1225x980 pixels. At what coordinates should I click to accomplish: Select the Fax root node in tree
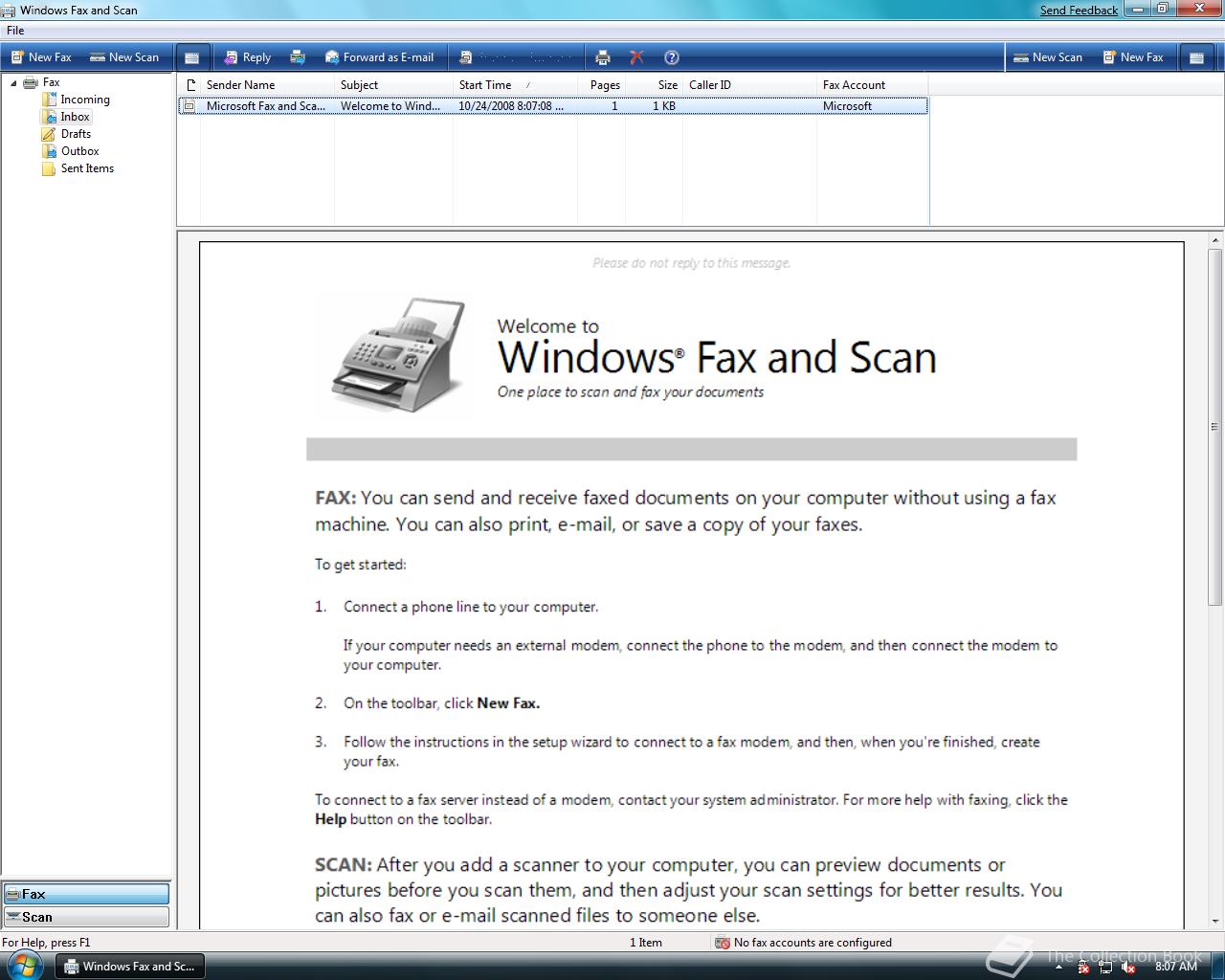click(x=51, y=82)
